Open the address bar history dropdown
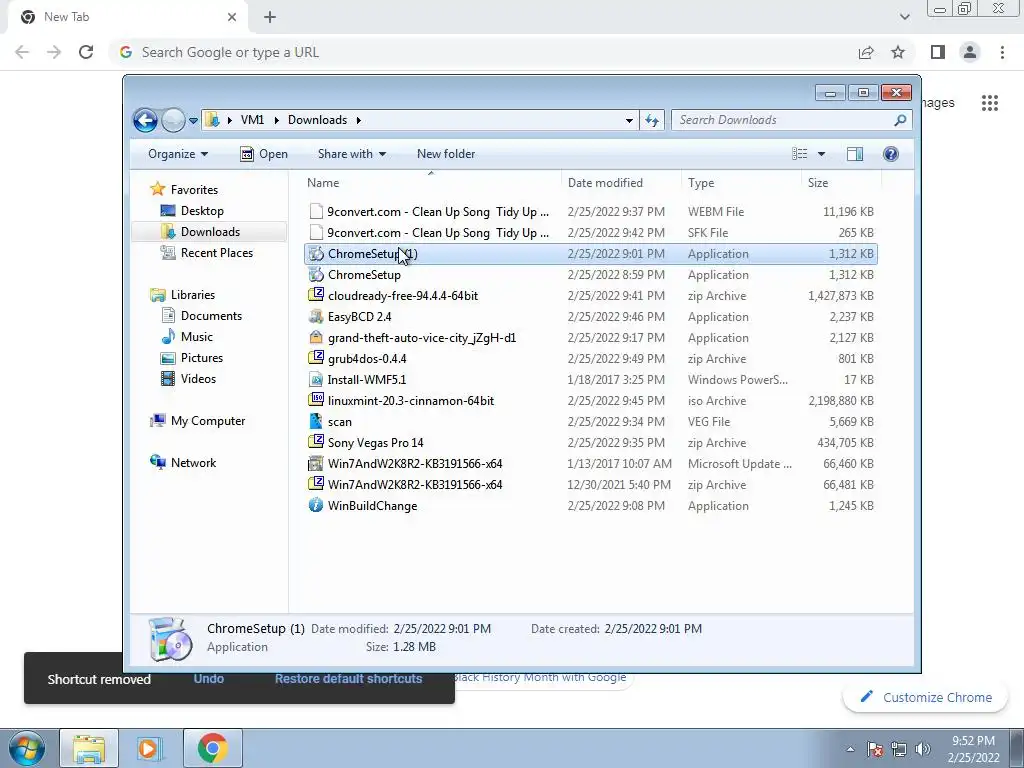Screen dimensions: 1024x768 [x=629, y=121]
